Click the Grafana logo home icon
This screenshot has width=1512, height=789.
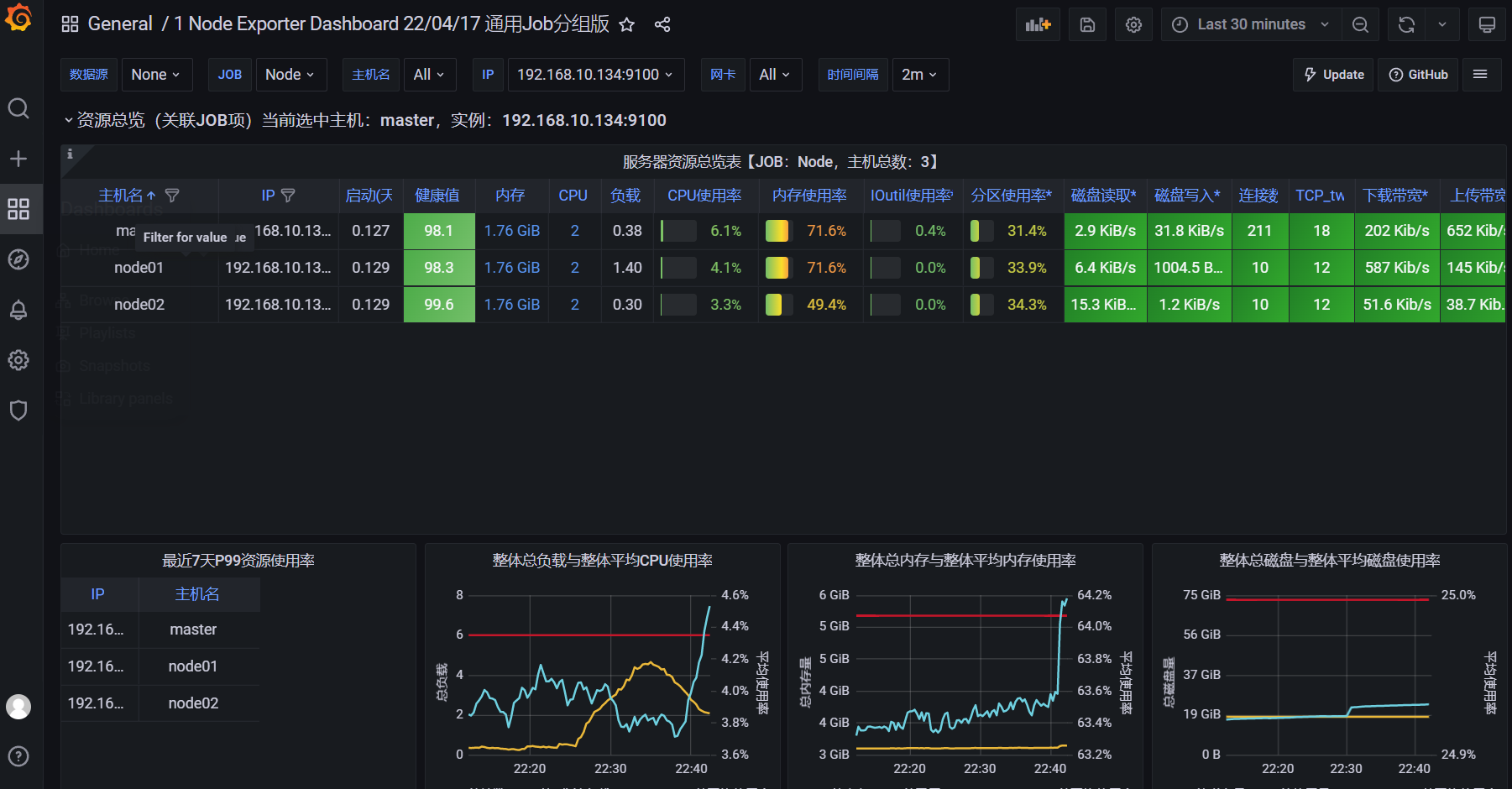click(x=18, y=18)
